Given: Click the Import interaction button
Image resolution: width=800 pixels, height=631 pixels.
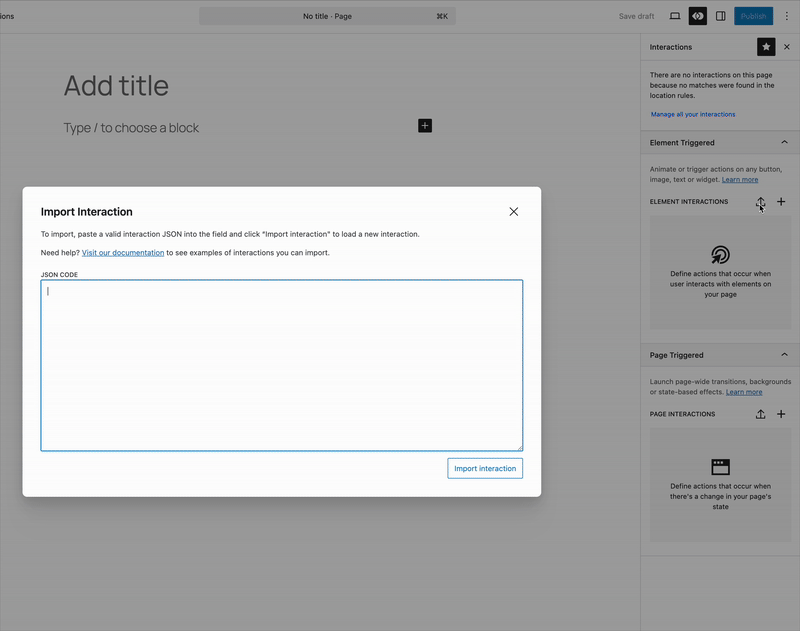Looking at the screenshot, I should 485,468.
